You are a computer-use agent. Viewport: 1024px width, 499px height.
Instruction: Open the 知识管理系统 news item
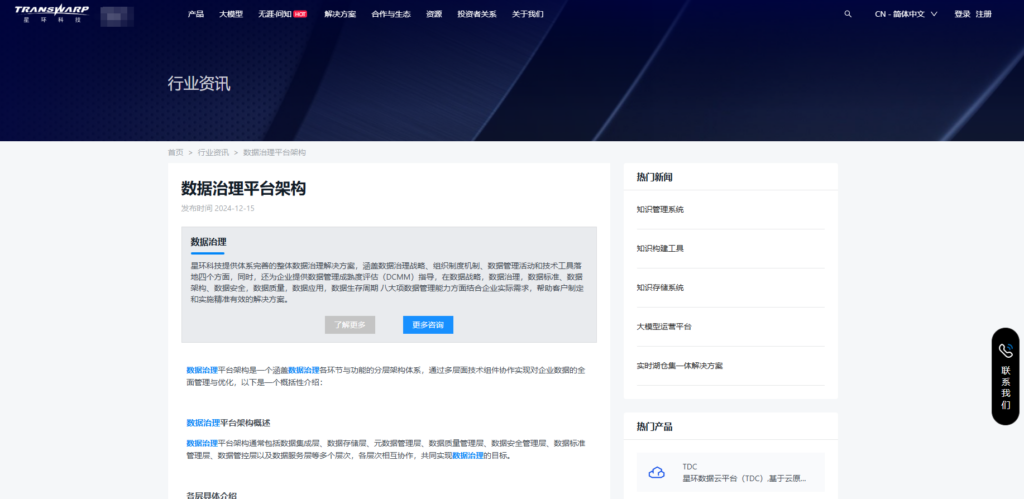[x=660, y=210]
